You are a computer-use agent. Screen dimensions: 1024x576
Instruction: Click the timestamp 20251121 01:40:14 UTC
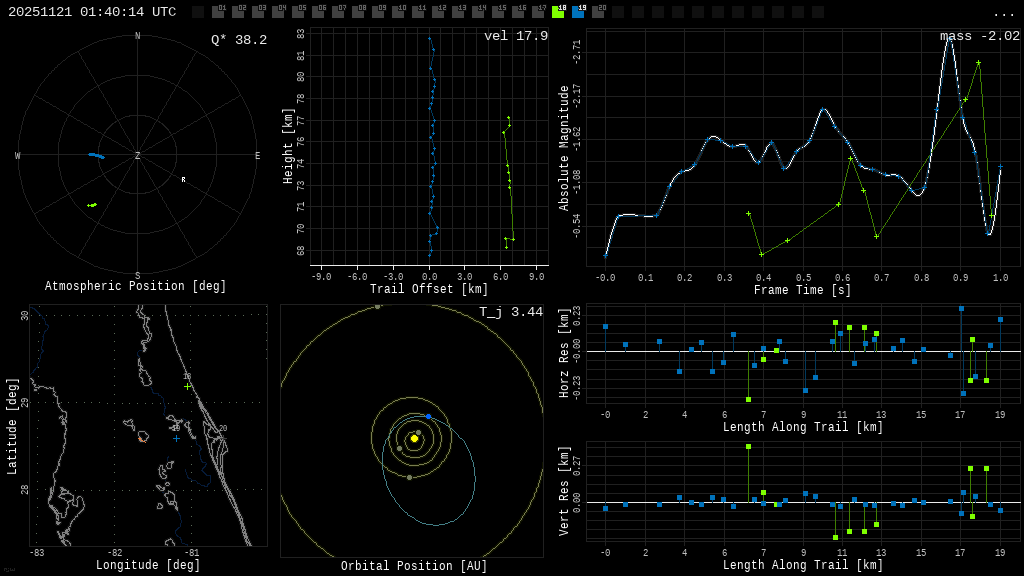pos(92,12)
